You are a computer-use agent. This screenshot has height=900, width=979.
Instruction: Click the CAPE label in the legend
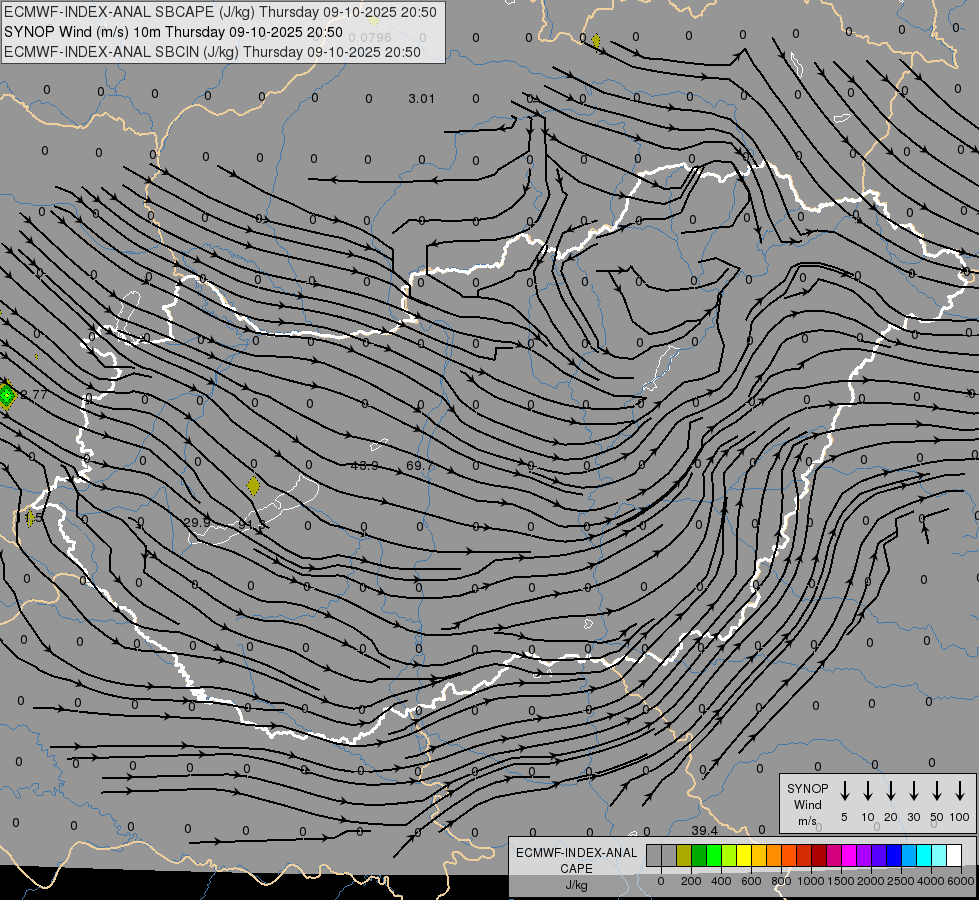[576, 869]
